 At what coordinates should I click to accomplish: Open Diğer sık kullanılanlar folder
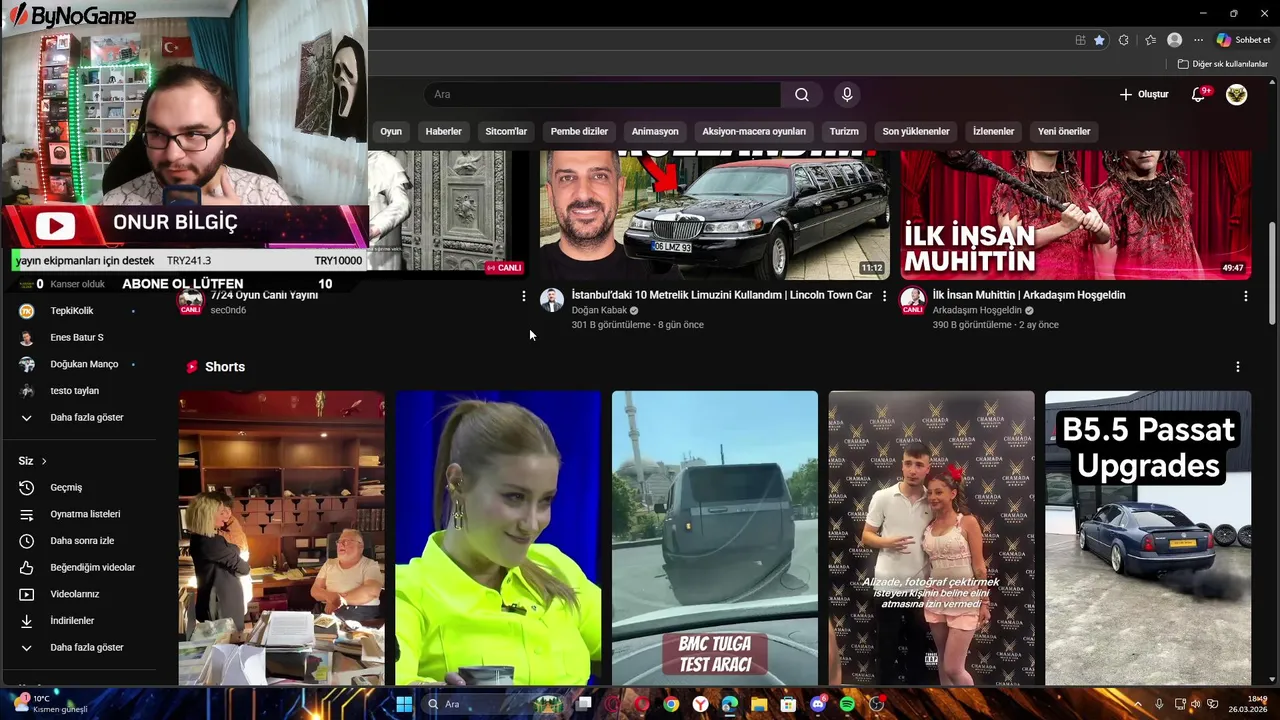pos(1222,64)
